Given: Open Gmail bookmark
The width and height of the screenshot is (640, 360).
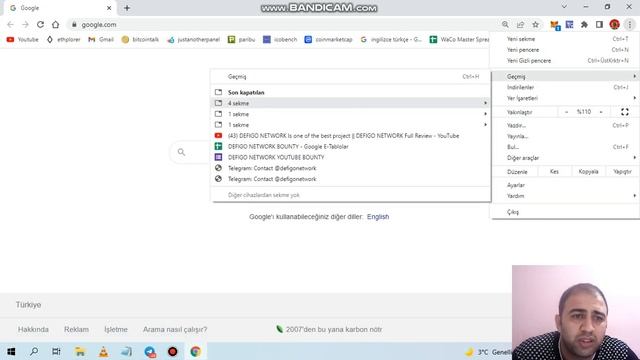Looking at the screenshot, I should 101,40.
